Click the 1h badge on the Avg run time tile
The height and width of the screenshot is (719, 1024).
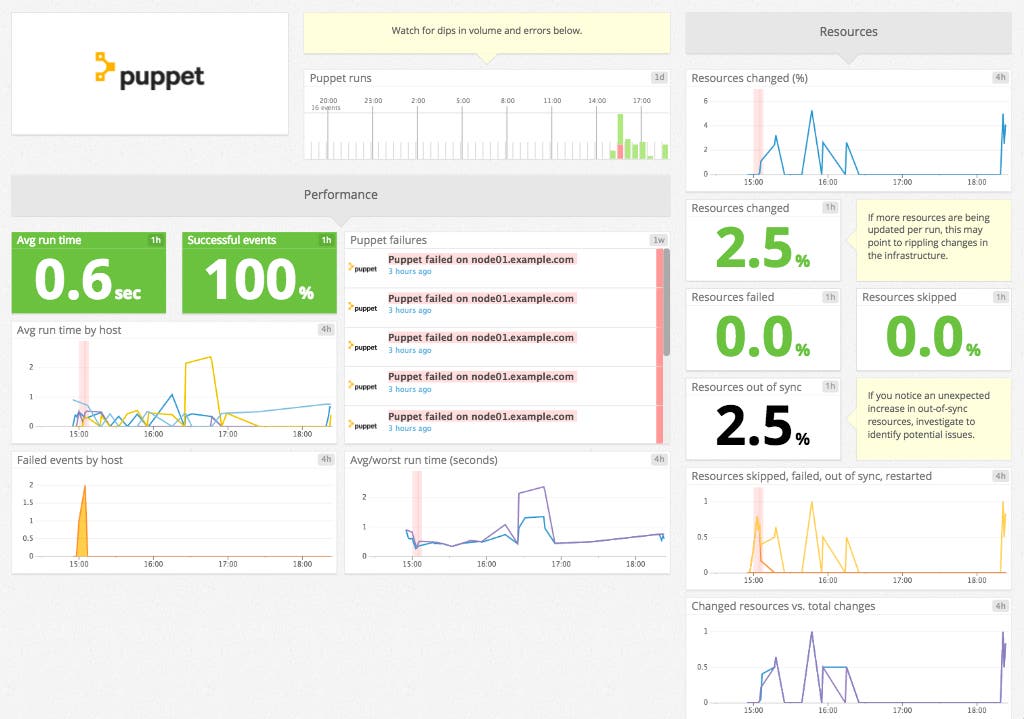tap(155, 240)
